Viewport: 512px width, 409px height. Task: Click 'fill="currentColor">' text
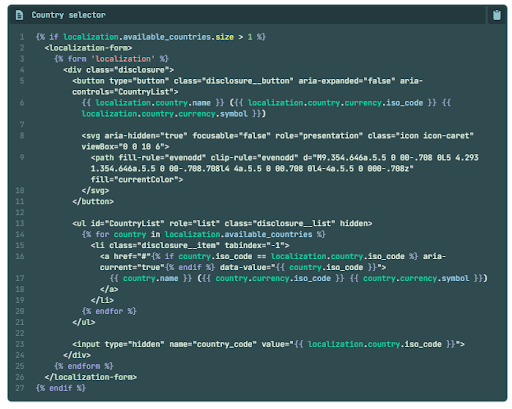137,180
